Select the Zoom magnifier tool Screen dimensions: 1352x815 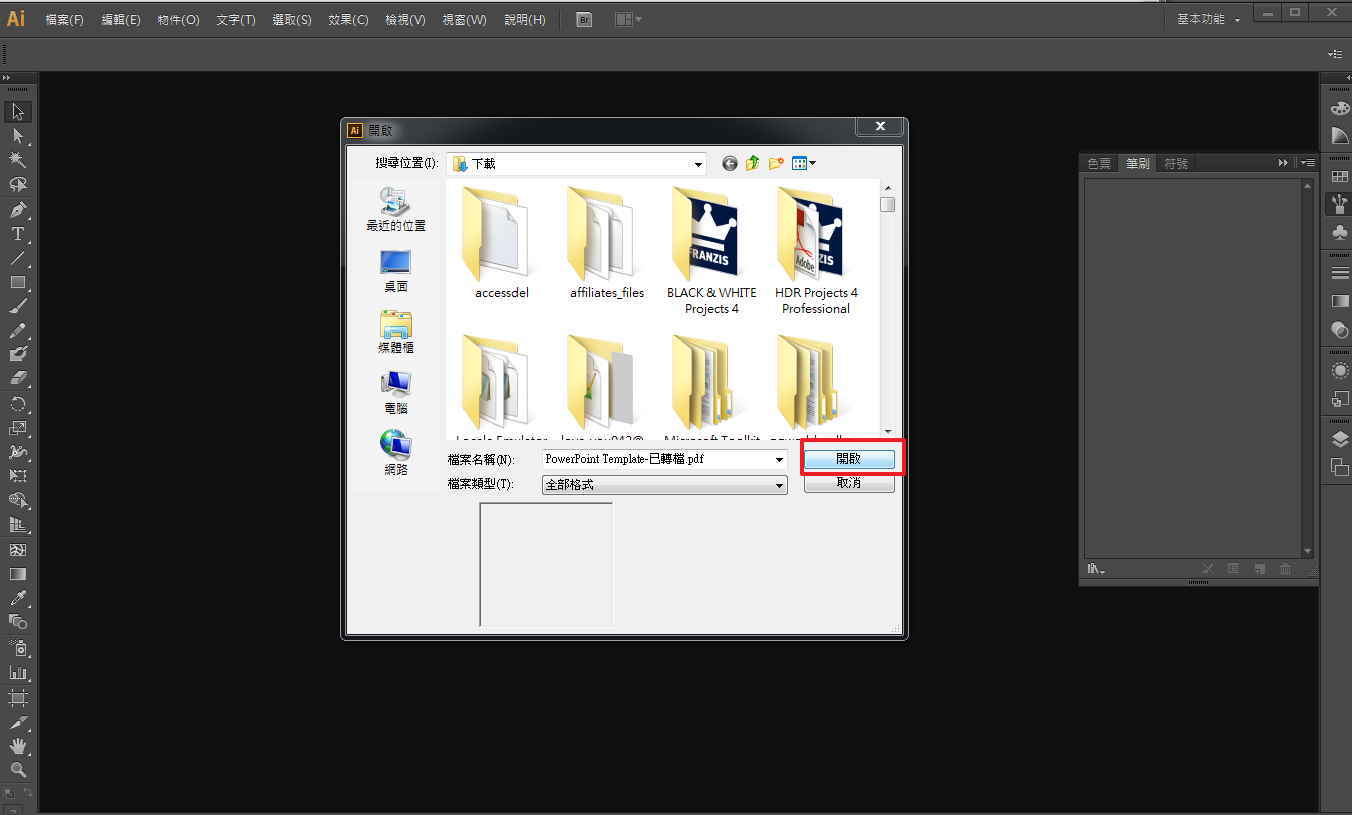click(x=18, y=770)
